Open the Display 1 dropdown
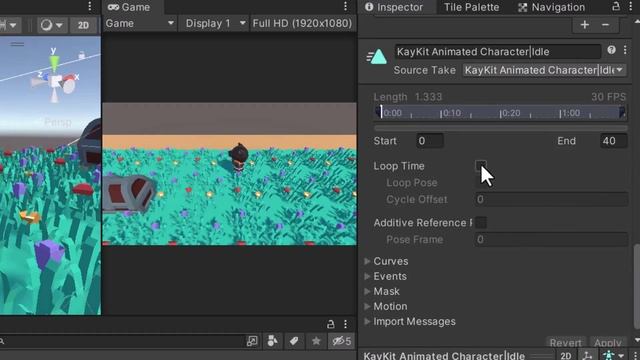This screenshot has width=640, height=360. (215, 23)
